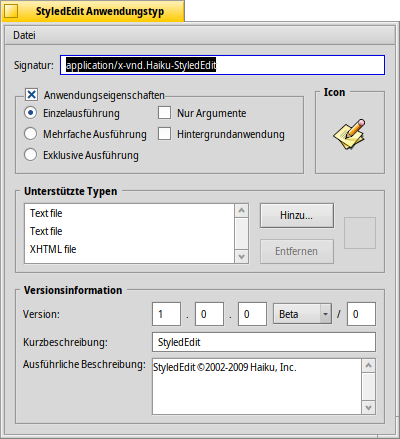Screen dimensions: 400x439
Task: Enable the Hintergrundanwendung checkbox
Action: pyautogui.click(x=164, y=134)
